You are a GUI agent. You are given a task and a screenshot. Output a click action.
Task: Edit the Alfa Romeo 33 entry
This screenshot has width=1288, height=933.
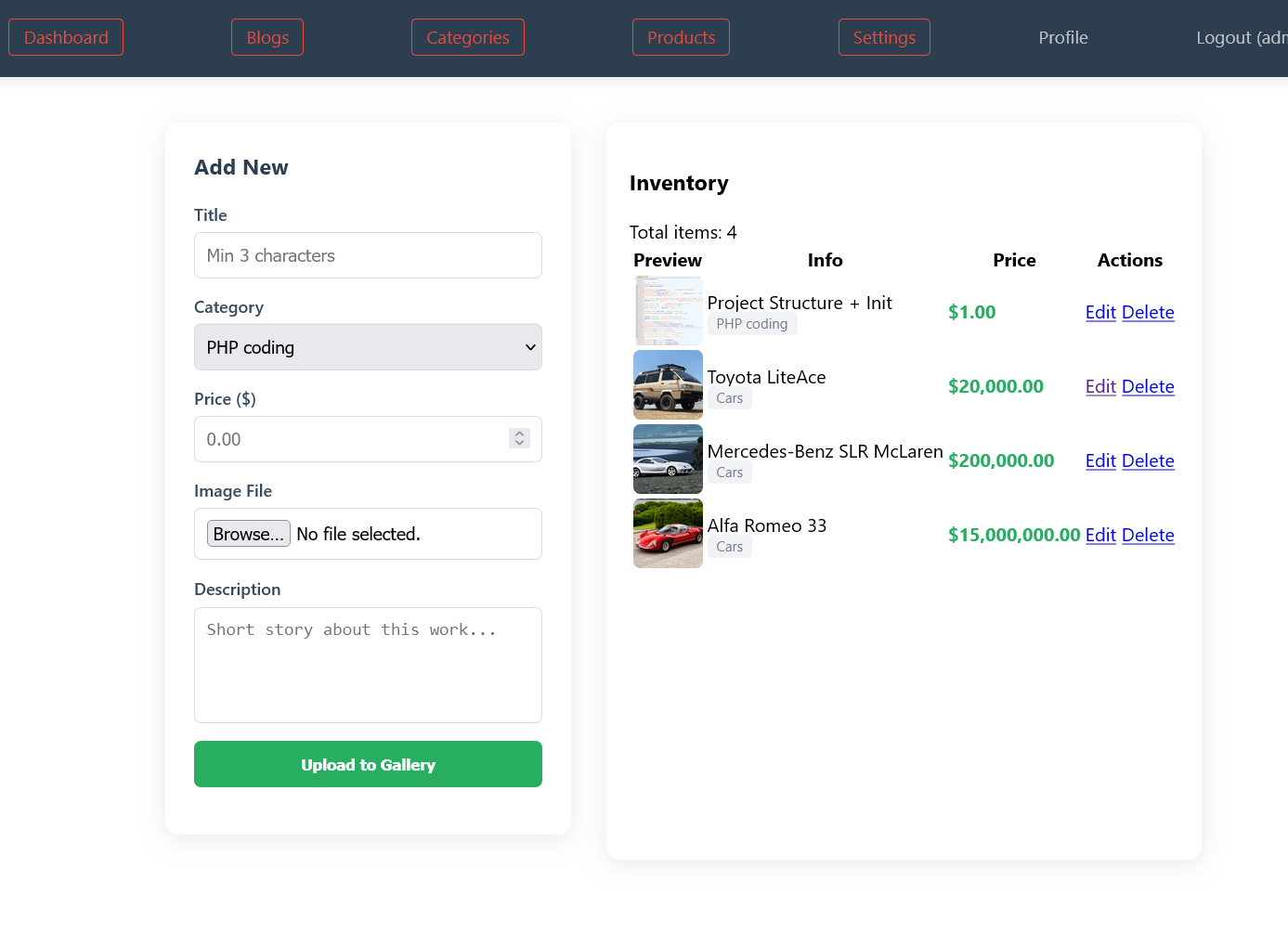click(1100, 535)
